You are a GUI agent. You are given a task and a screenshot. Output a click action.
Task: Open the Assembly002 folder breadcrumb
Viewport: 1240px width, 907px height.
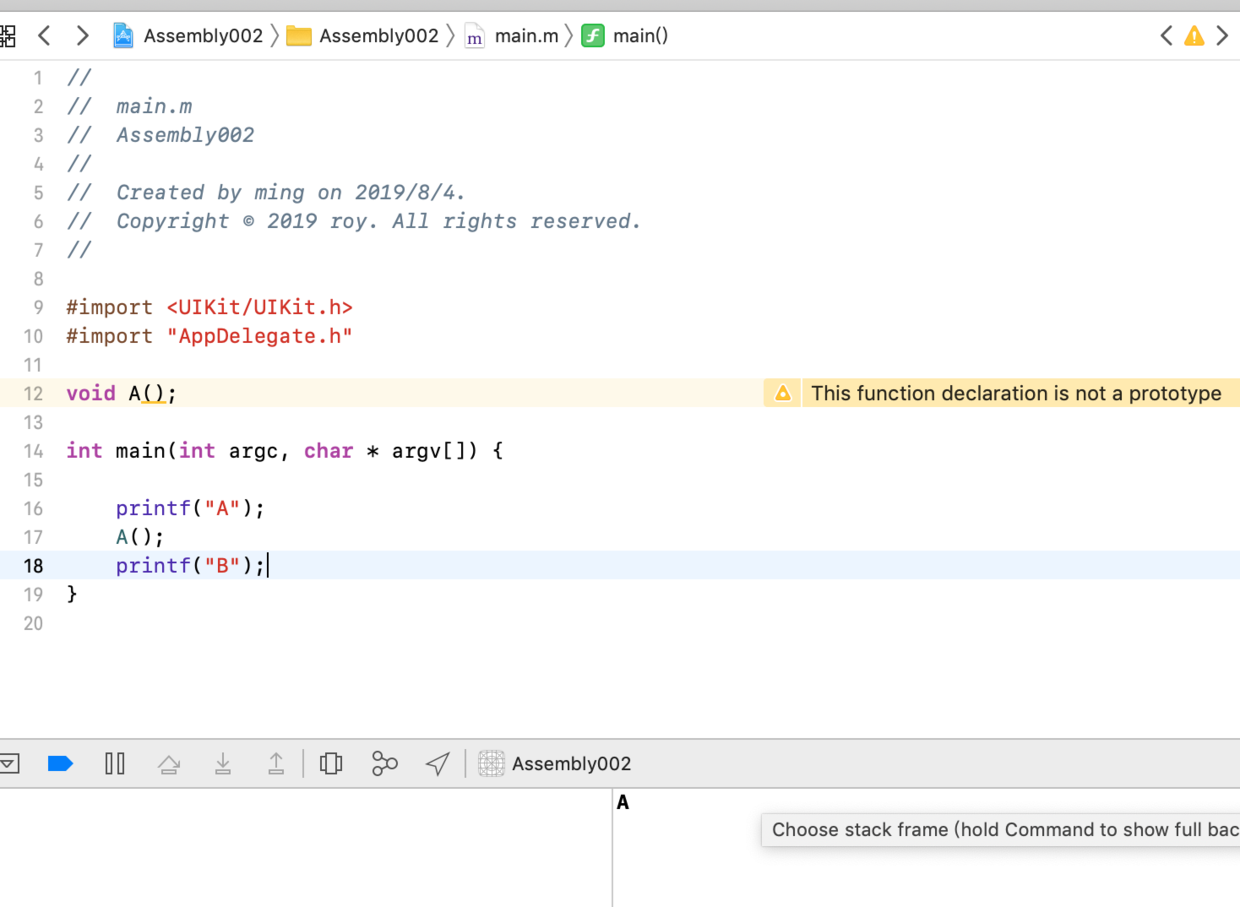click(x=363, y=36)
